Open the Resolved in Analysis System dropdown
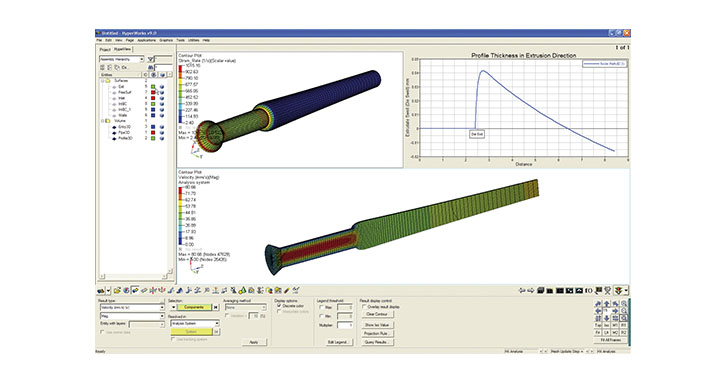The image size is (726, 383). point(195,323)
